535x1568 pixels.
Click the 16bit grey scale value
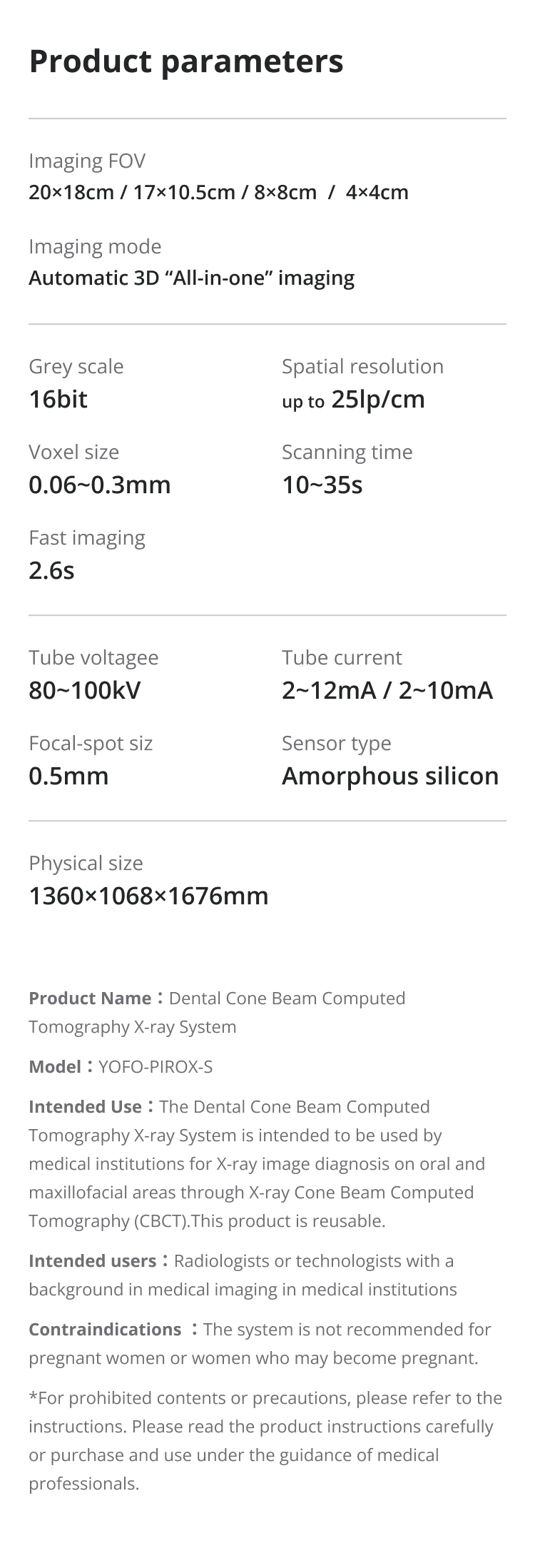[58, 400]
